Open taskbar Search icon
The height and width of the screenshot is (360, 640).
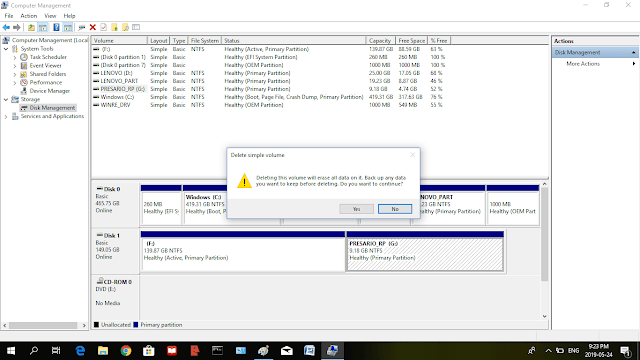coord(34,351)
